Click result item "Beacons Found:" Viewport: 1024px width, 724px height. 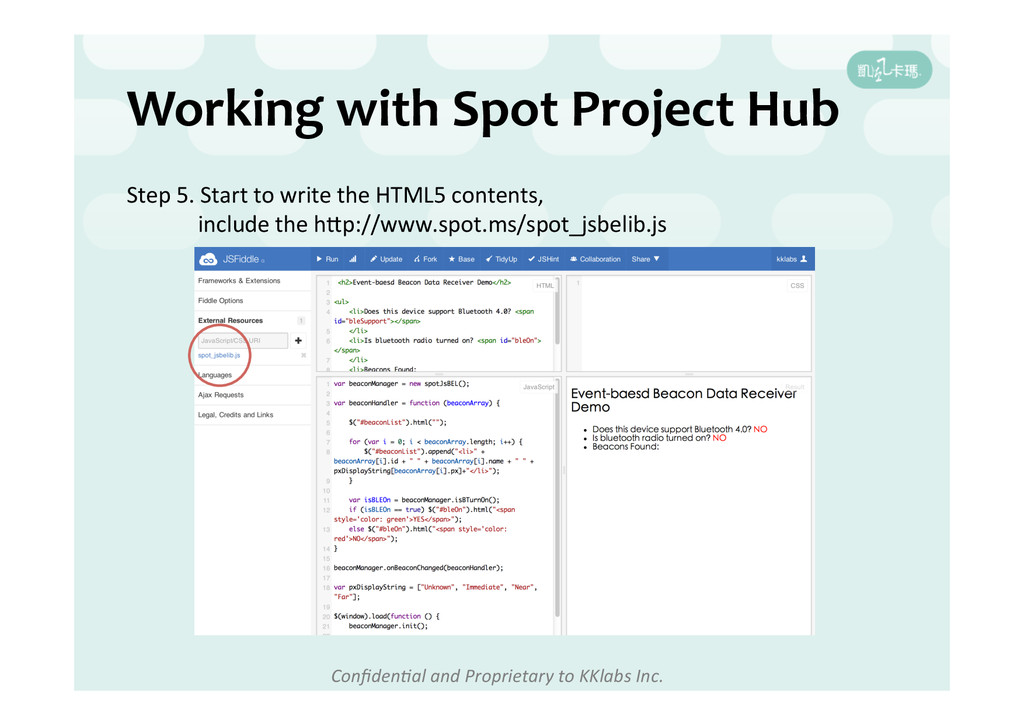click(x=626, y=447)
